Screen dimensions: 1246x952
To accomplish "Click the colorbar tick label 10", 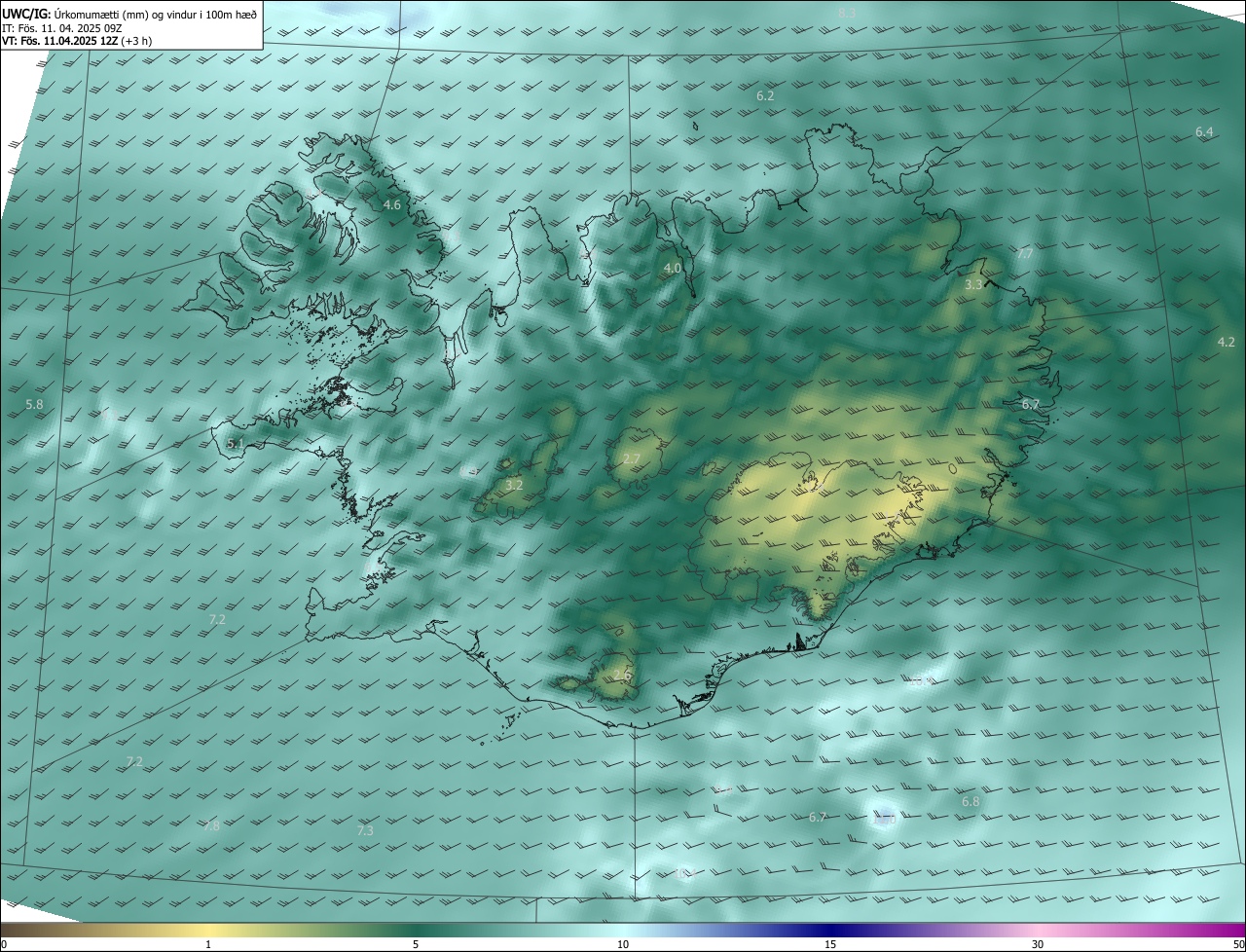I will [x=623, y=944].
